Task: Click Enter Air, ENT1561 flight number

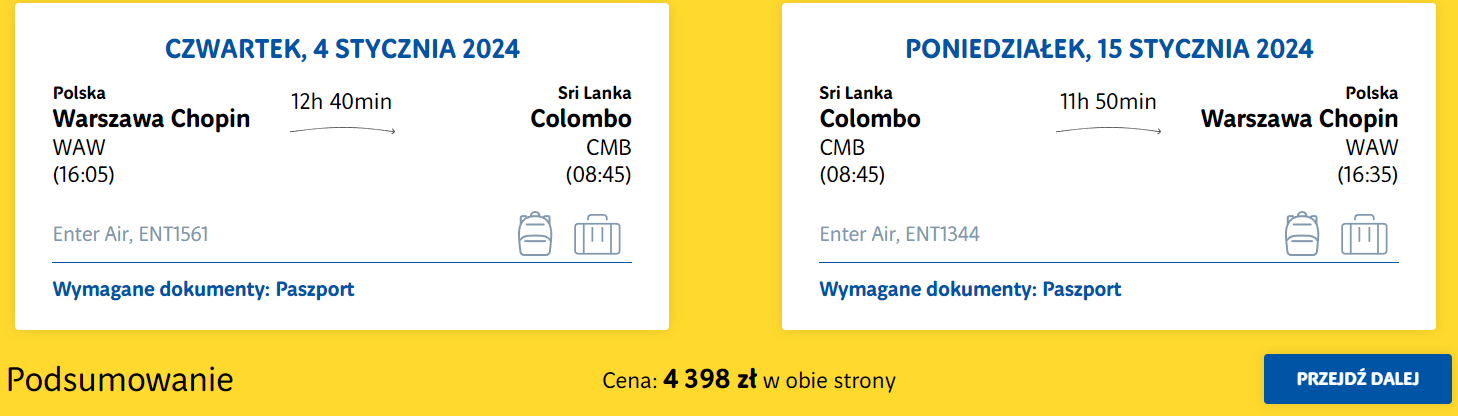Action: coord(130,235)
